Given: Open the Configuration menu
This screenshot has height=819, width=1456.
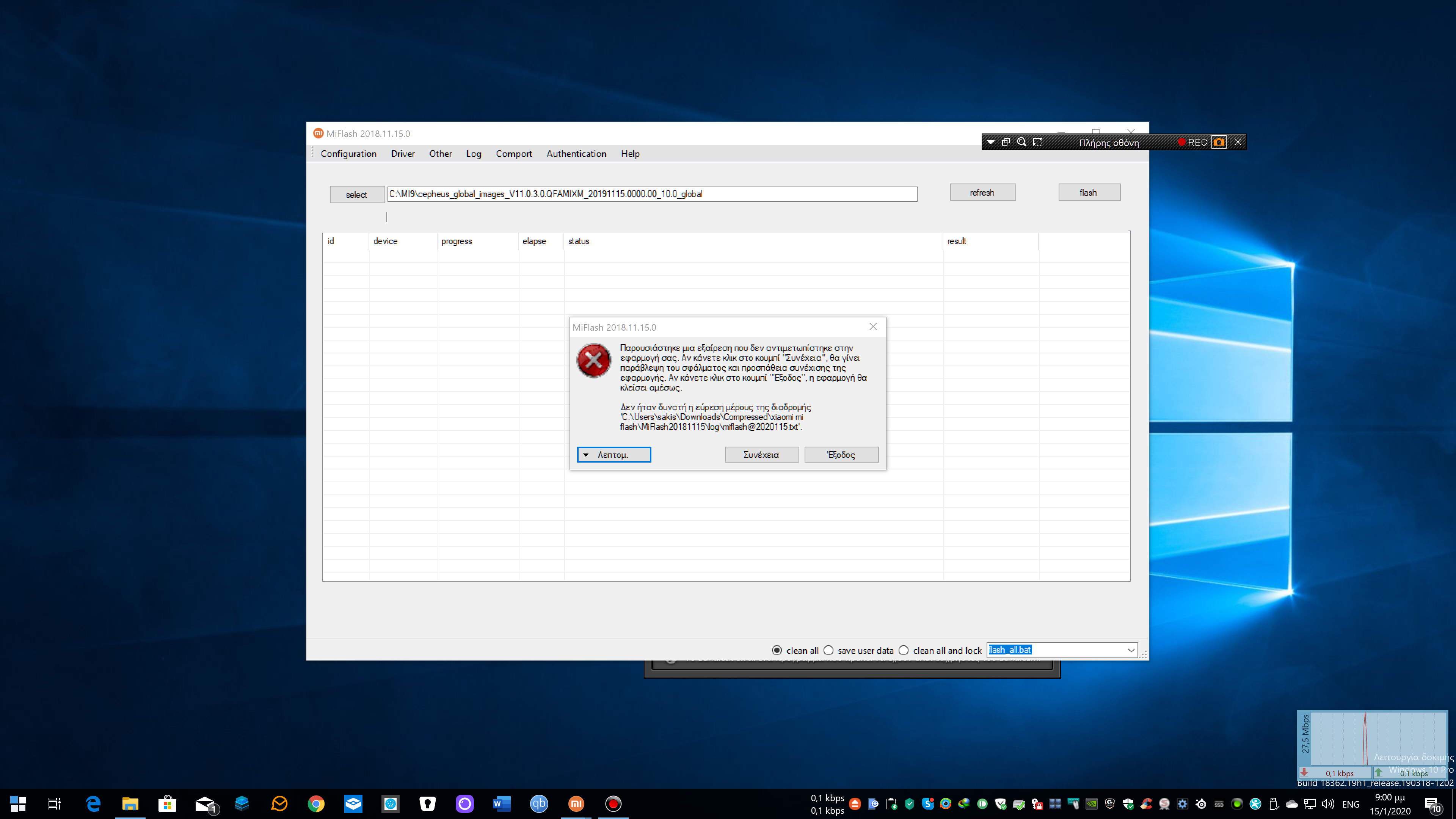Looking at the screenshot, I should pos(348,154).
